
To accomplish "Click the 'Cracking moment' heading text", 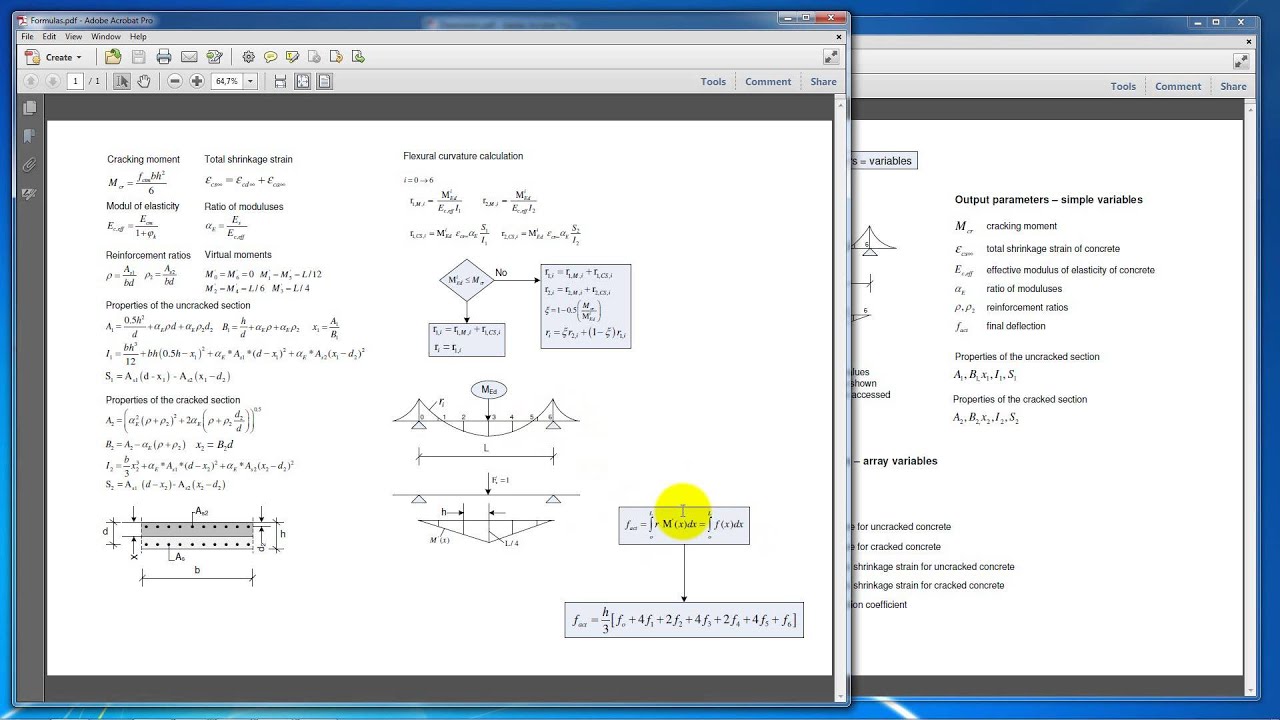I will (x=144, y=159).
